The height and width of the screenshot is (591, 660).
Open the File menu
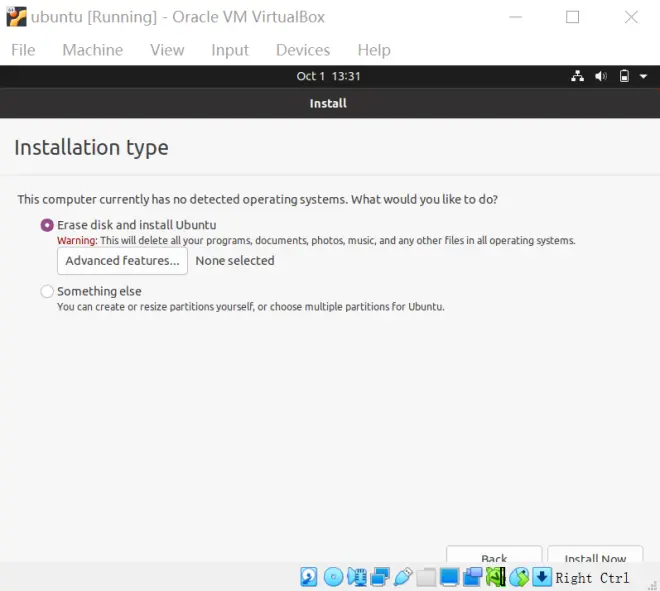coord(23,50)
